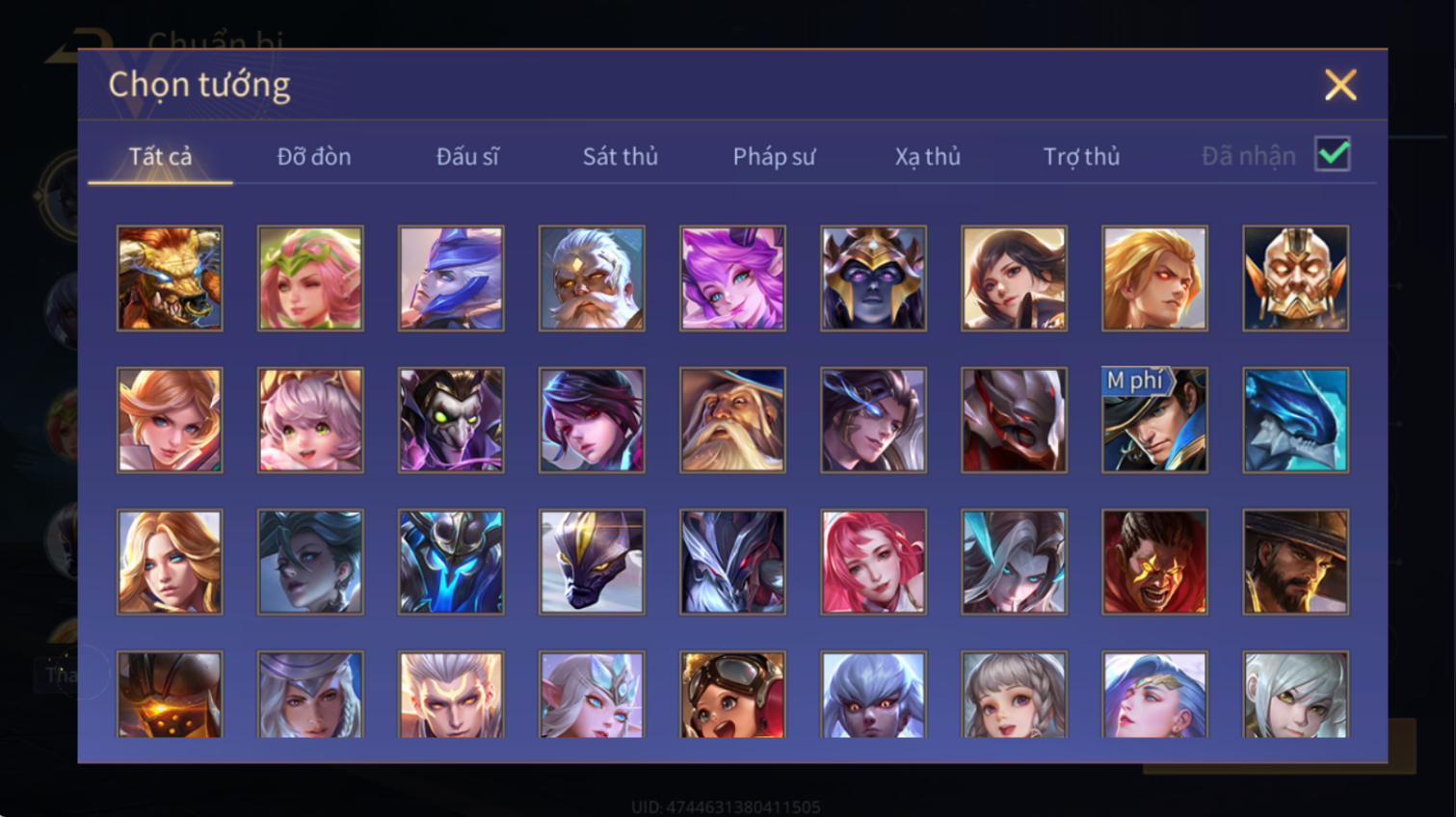Show the "Pháp sư" heroes tab
This screenshot has height=817, width=1456.
(x=774, y=156)
